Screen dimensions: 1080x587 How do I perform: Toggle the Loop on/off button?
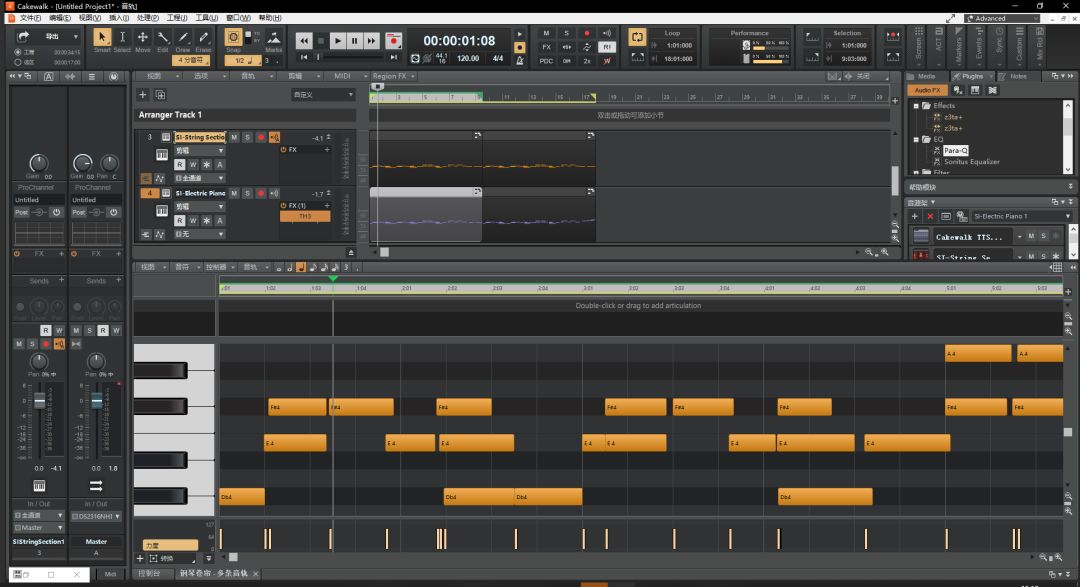coord(637,37)
